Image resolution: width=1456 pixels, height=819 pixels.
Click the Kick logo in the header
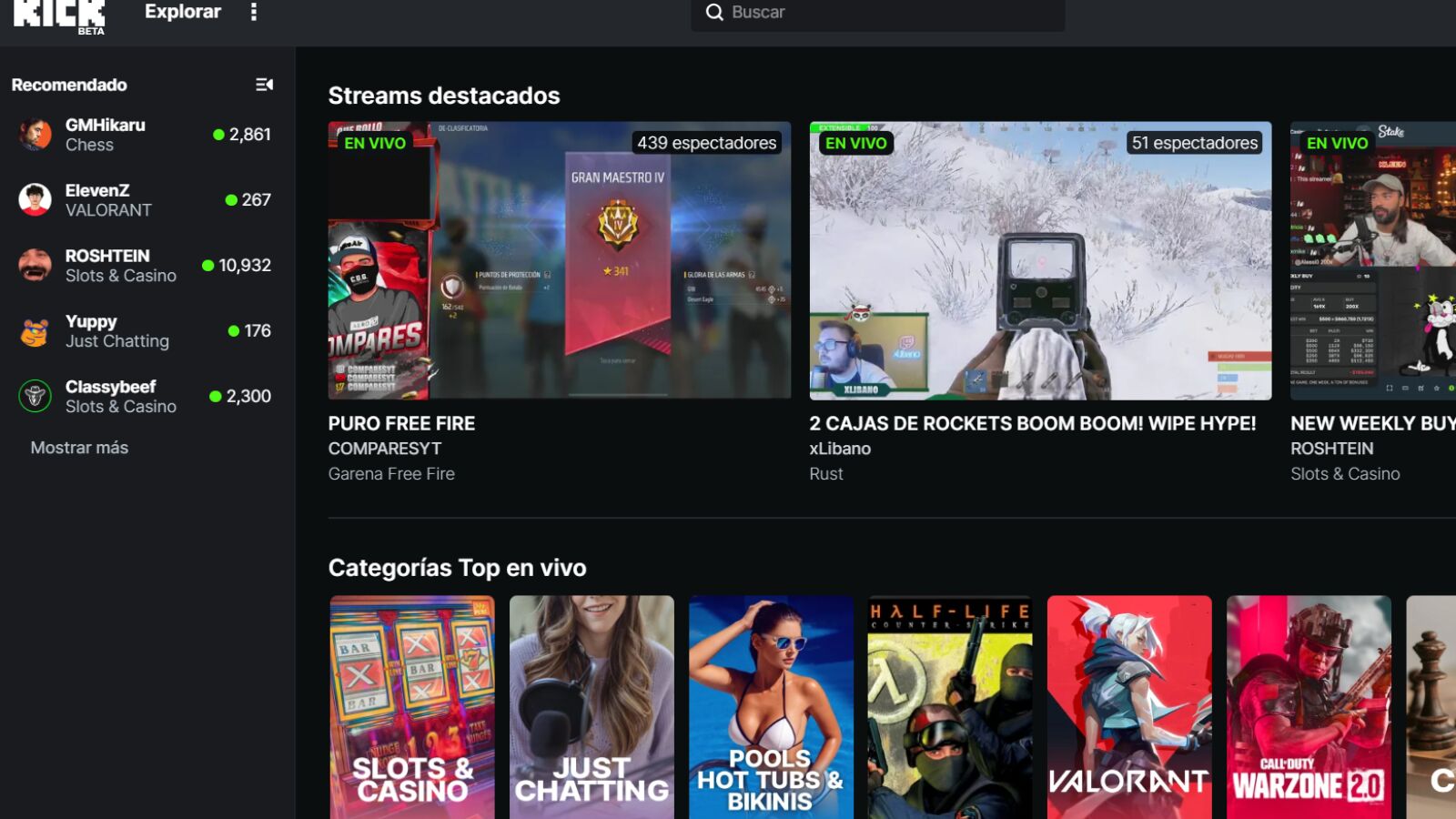pos(59,15)
